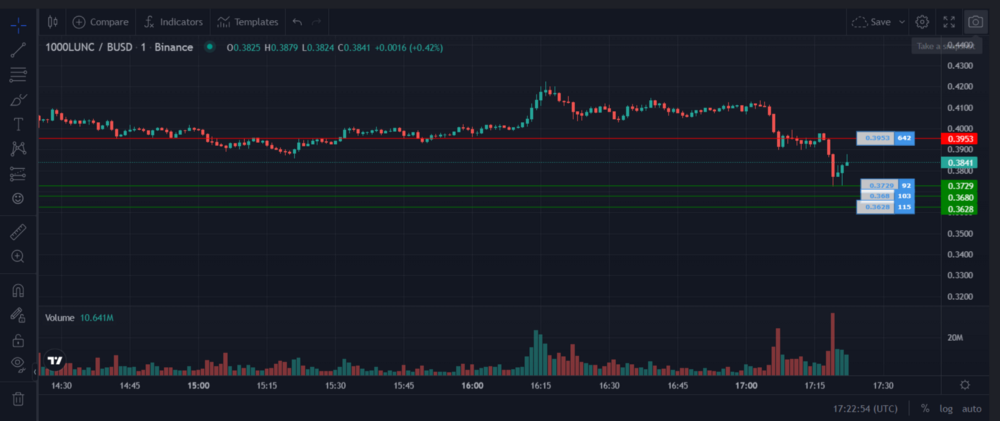Image resolution: width=1000 pixels, height=421 pixels.
Task: Select the trend line drawing tool
Action: [18, 50]
